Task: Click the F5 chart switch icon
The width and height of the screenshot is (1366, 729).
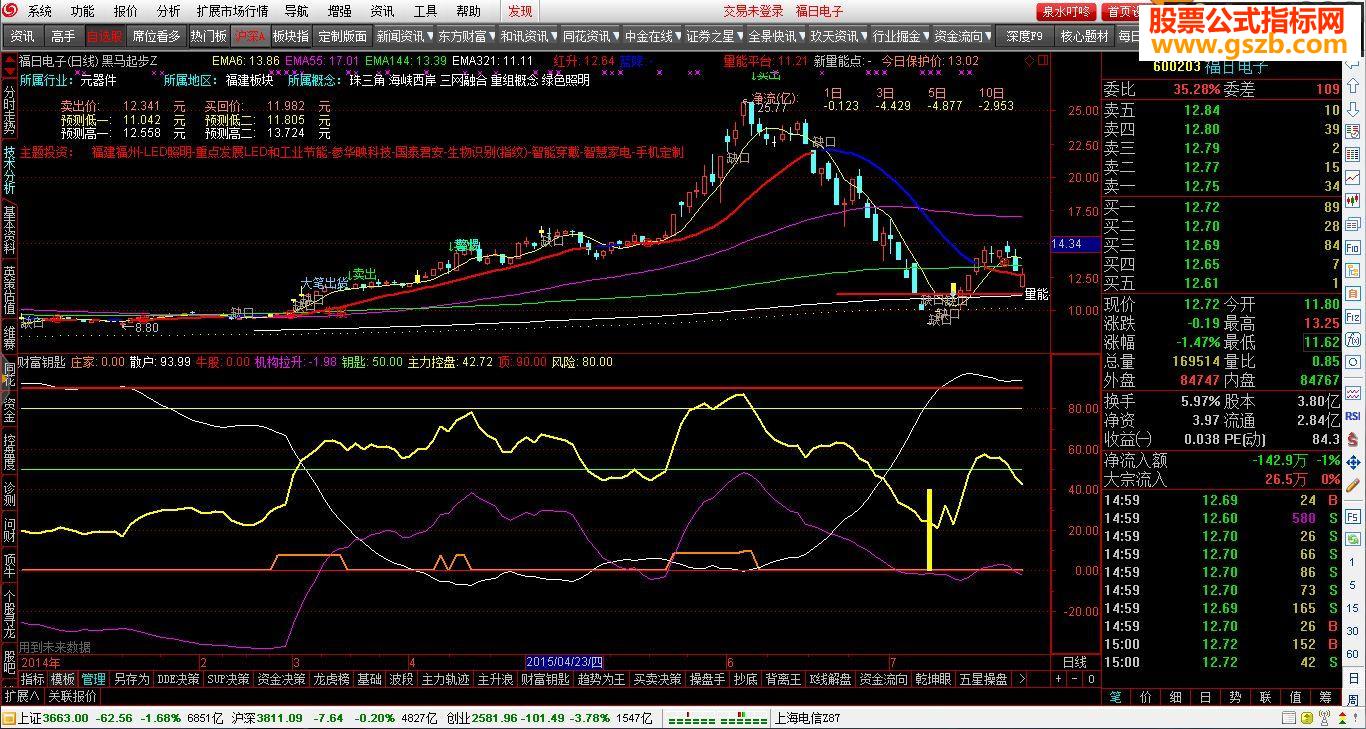Action: pyautogui.click(x=1352, y=516)
